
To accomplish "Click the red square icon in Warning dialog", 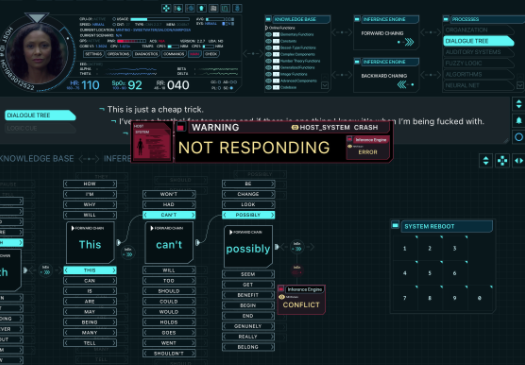I will pos(181,128).
